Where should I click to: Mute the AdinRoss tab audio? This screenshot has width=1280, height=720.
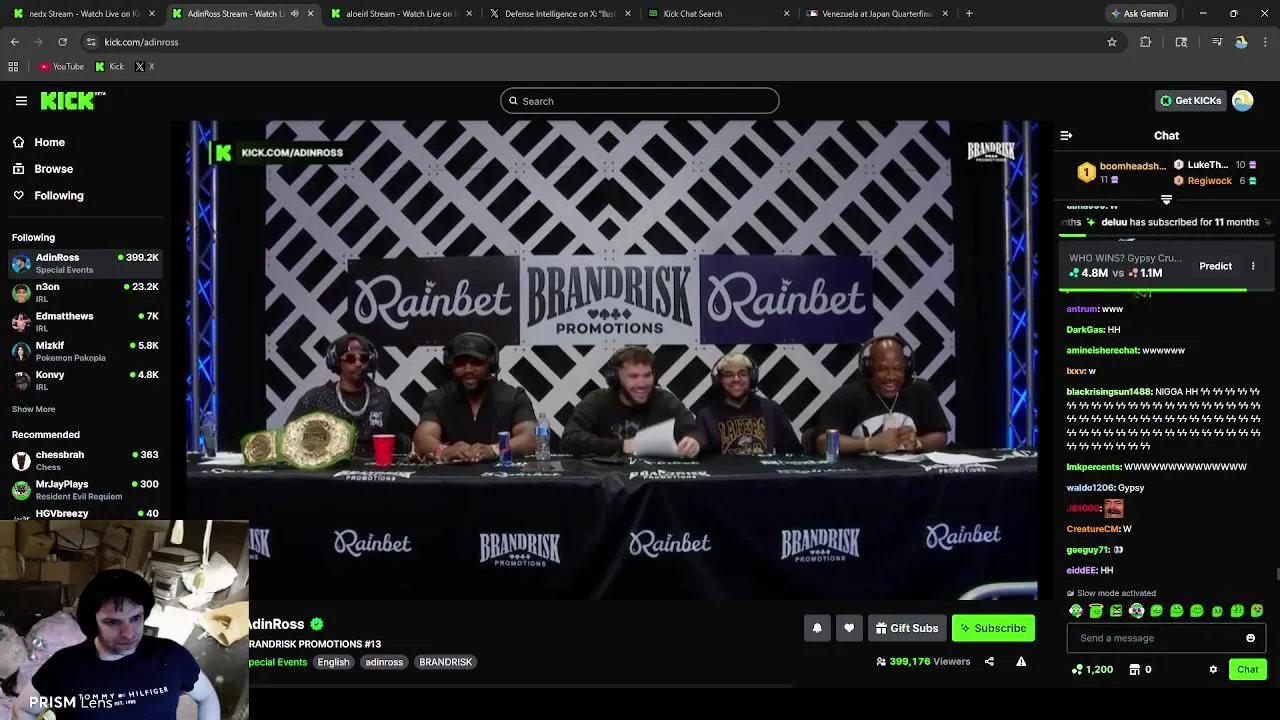[294, 14]
